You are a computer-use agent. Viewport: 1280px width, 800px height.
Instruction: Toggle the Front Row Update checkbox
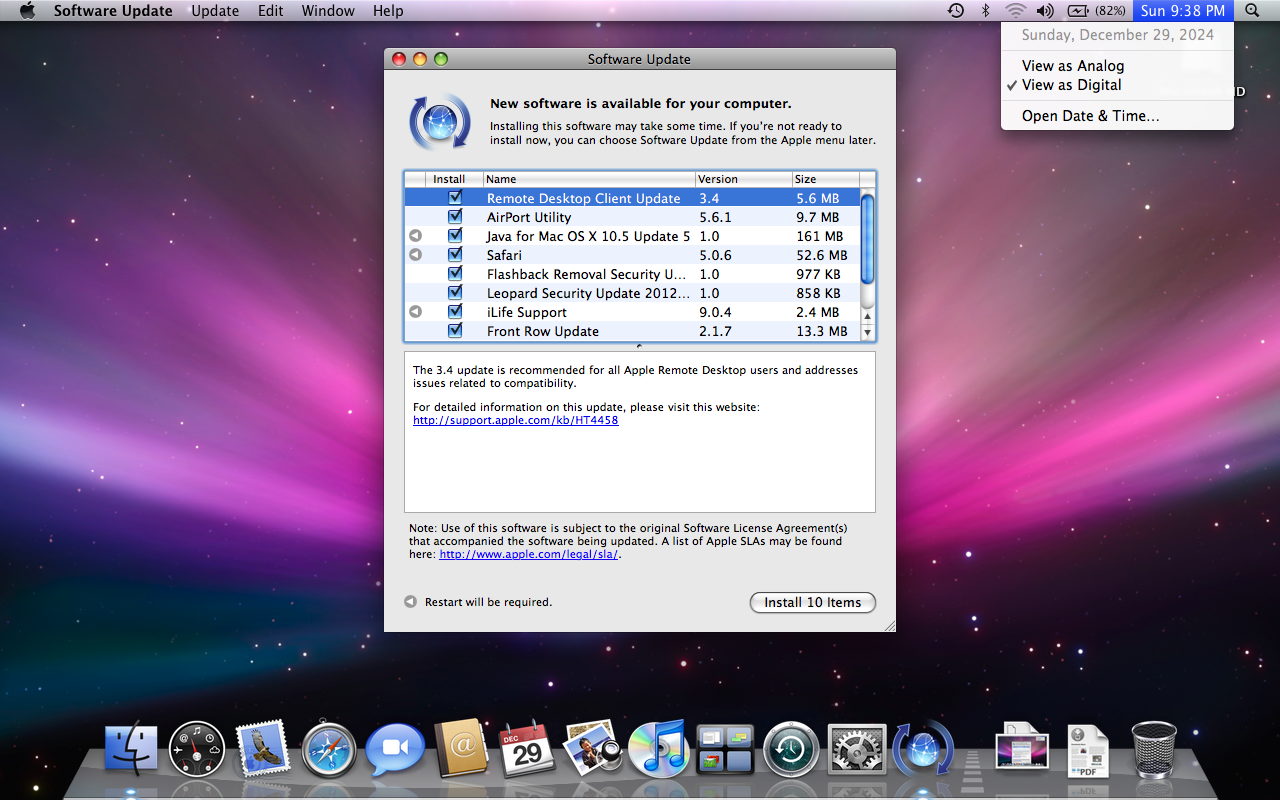[455, 330]
